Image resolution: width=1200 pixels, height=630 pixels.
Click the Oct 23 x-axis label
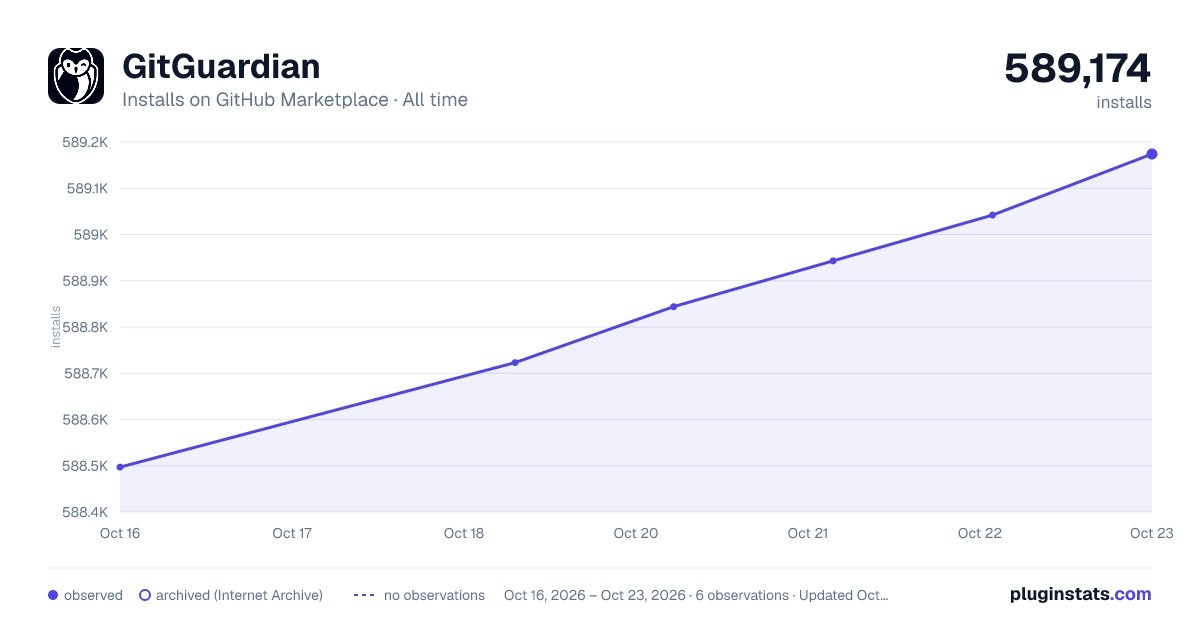(1150, 533)
